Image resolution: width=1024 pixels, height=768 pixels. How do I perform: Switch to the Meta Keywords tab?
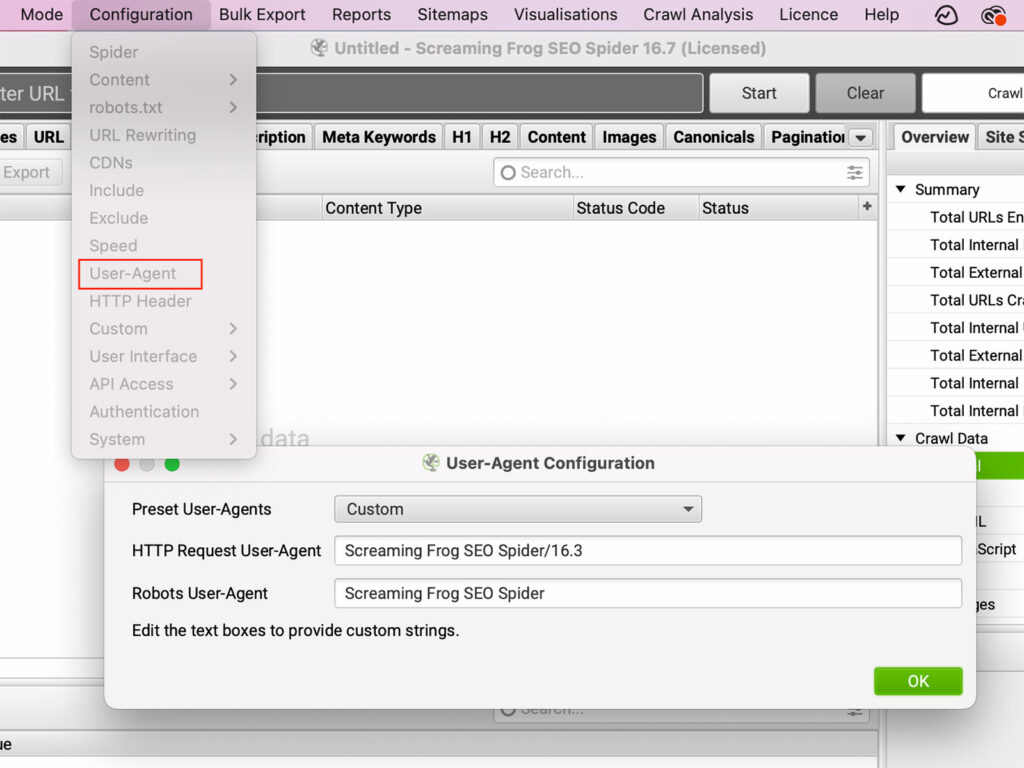[x=379, y=137]
